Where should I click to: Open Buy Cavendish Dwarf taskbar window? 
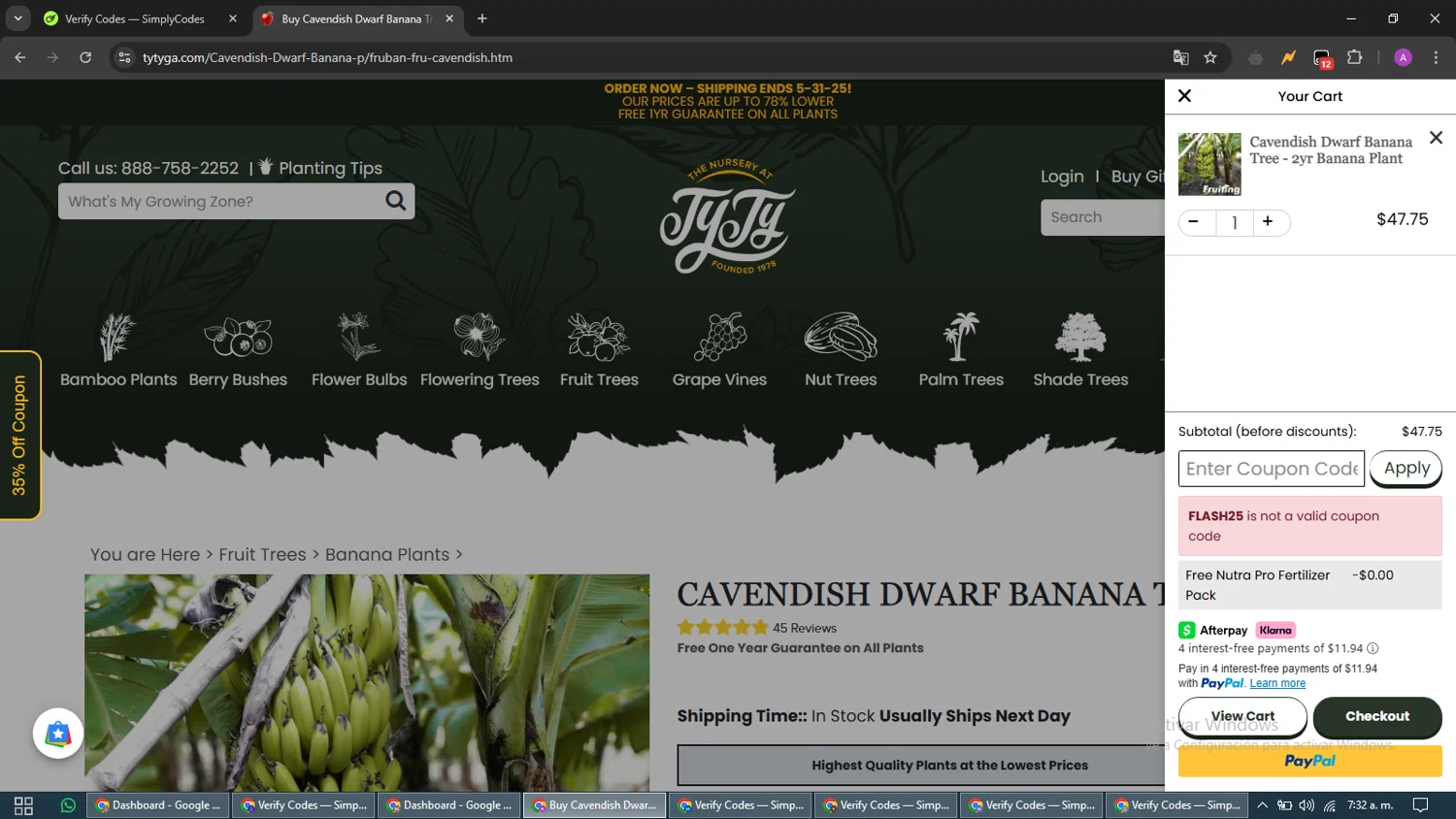tap(595, 805)
